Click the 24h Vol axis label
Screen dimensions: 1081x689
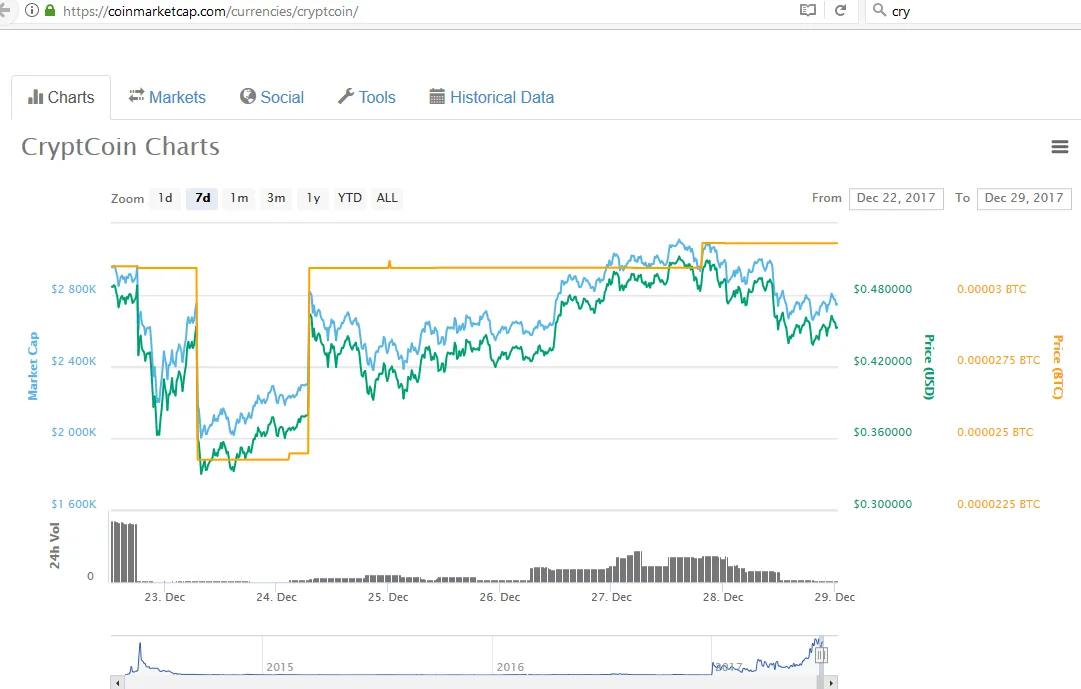point(54,546)
